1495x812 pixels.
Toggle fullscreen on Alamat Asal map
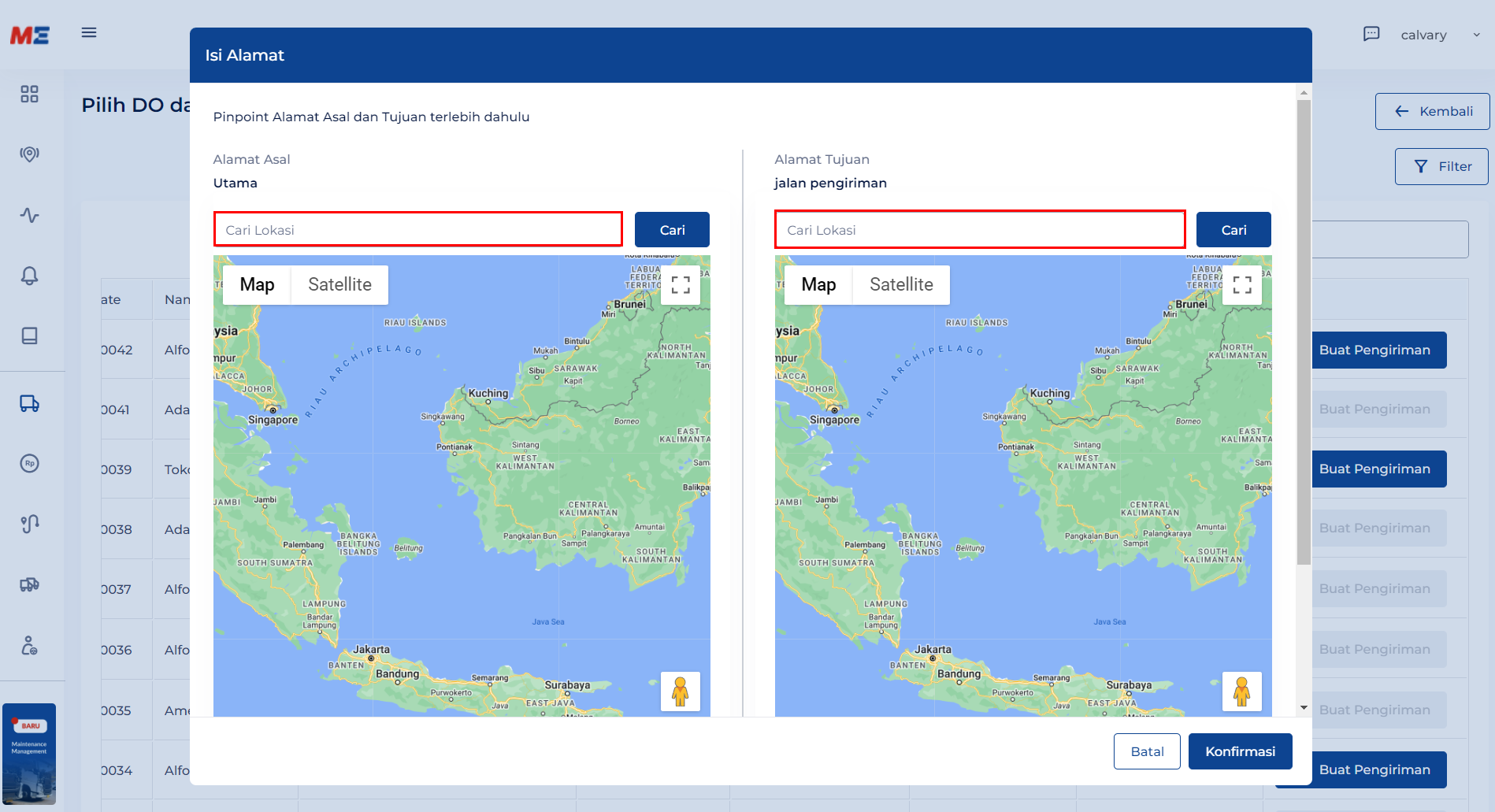click(x=681, y=285)
